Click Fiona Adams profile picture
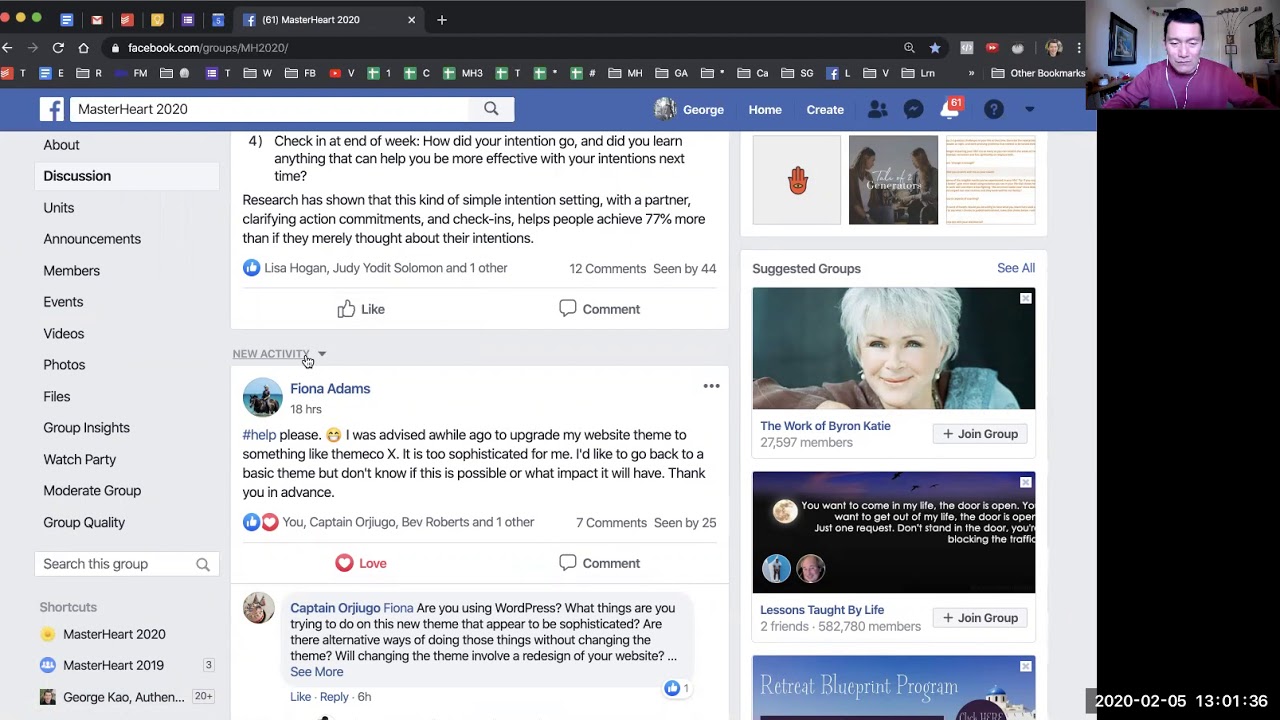 point(262,397)
